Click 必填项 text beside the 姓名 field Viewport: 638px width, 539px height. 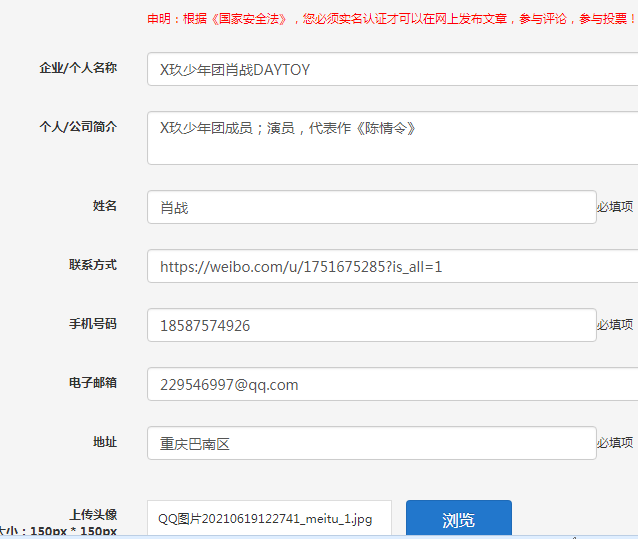pos(615,207)
